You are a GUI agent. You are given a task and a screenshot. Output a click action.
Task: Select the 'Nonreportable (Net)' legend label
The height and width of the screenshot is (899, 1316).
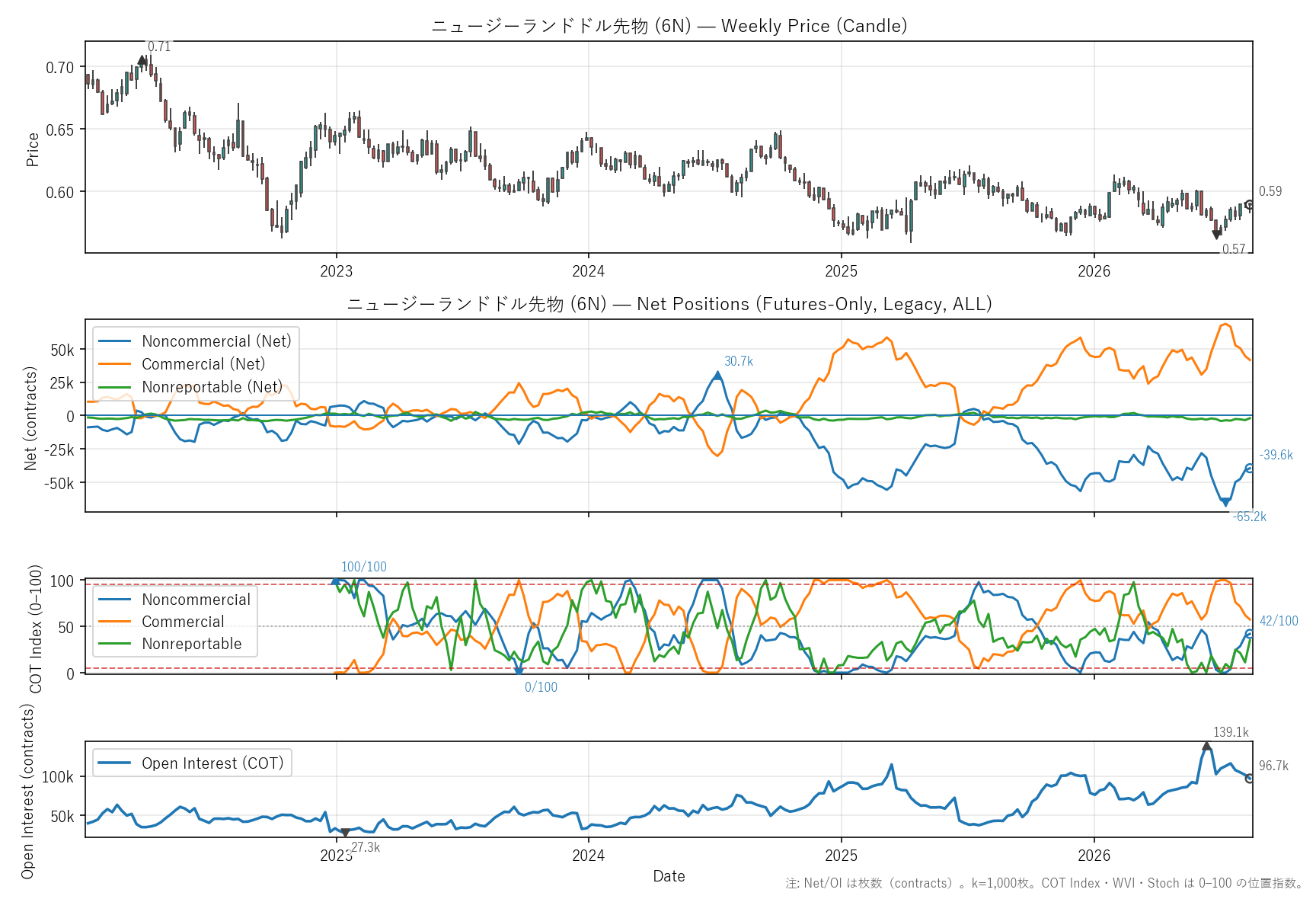[x=212, y=387]
